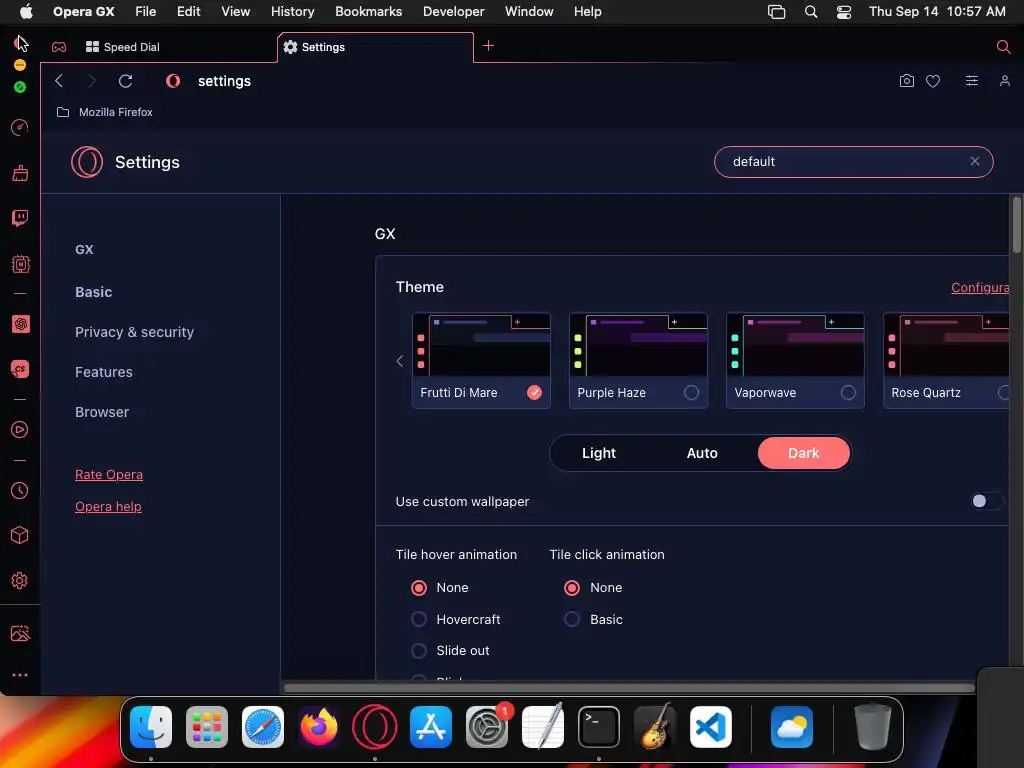
Task: Open Terminal from the Dock
Action: pyautogui.click(x=599, y=727)
